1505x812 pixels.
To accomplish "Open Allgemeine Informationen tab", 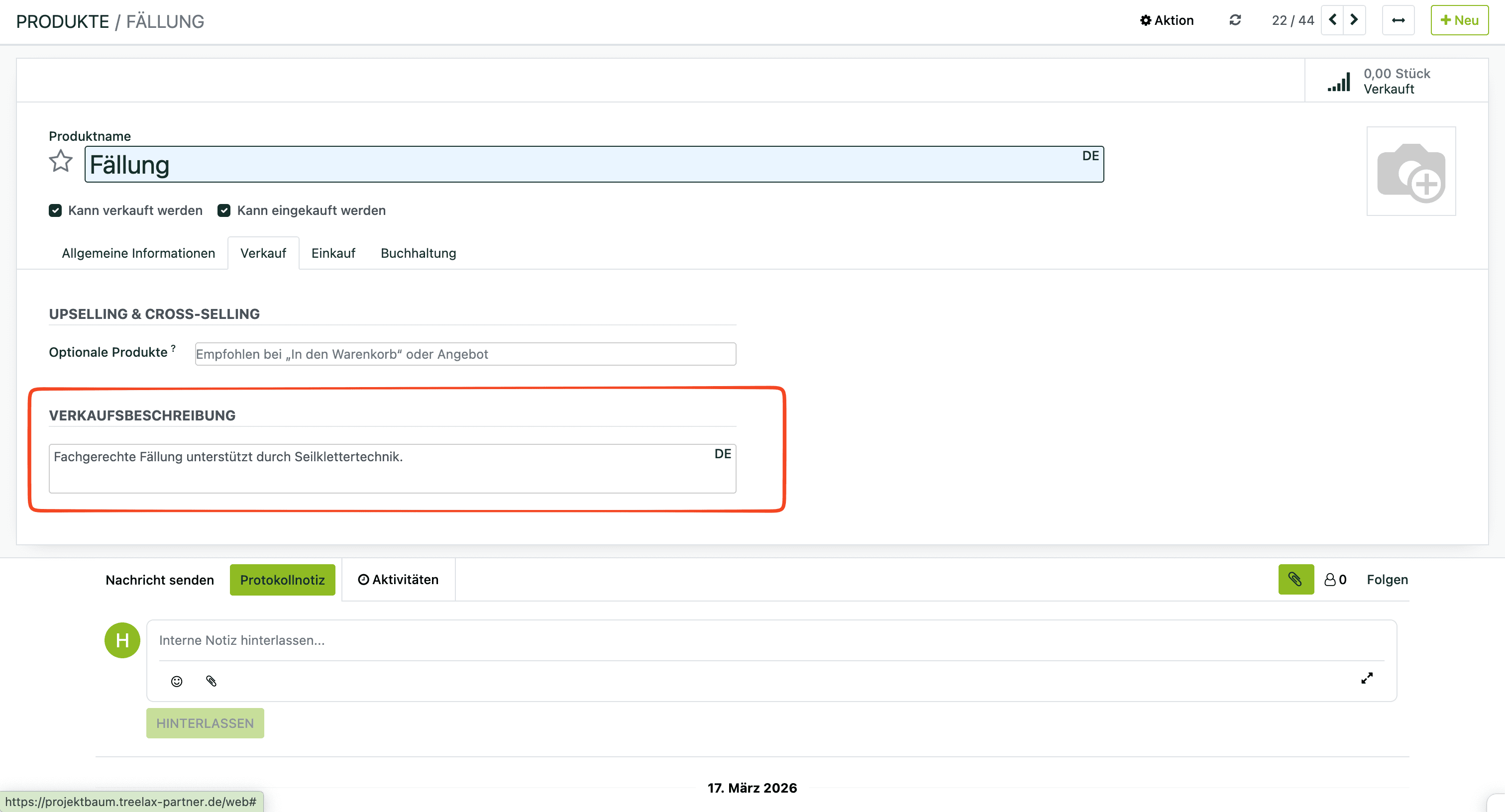I will point(138,253).
